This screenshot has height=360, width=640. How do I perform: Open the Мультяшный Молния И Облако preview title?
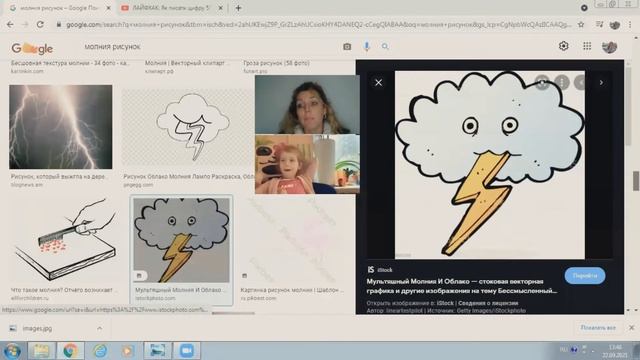click(x=461, y=286)
